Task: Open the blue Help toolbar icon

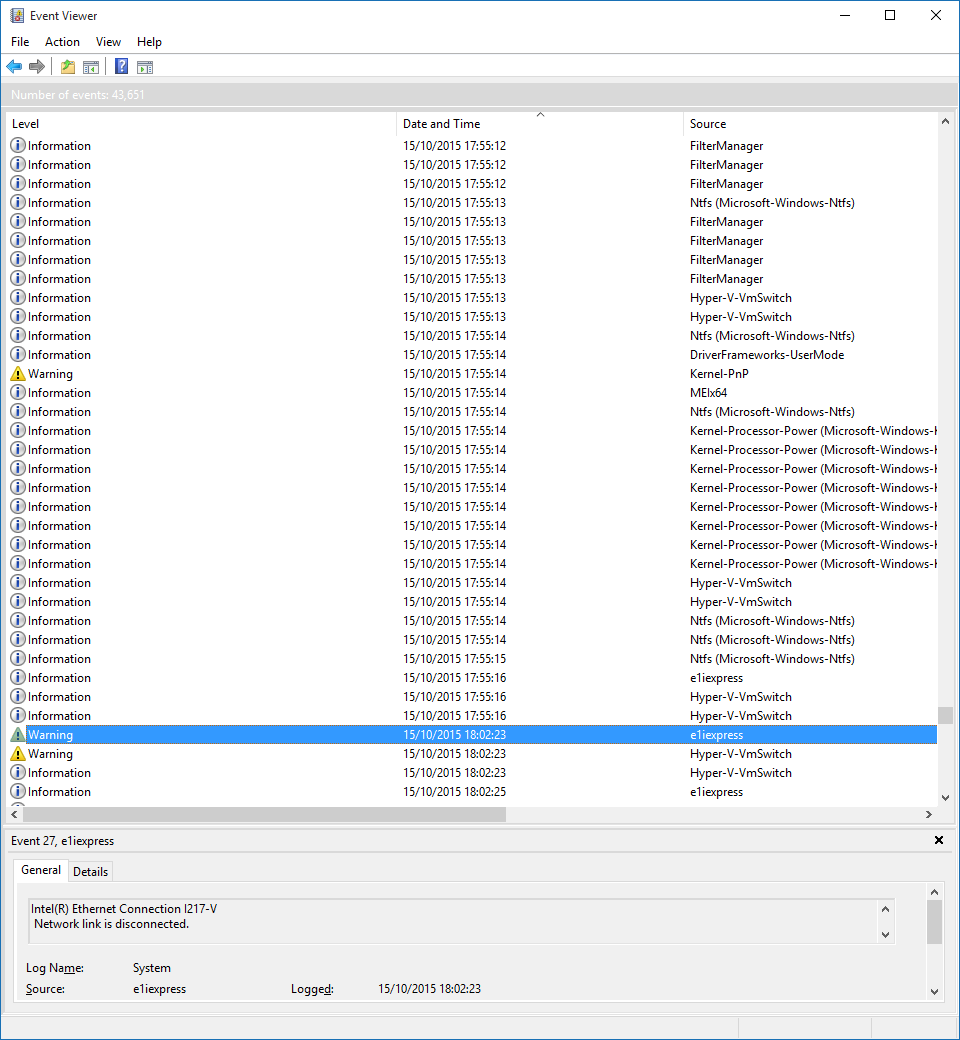Action: coord(121,66)
